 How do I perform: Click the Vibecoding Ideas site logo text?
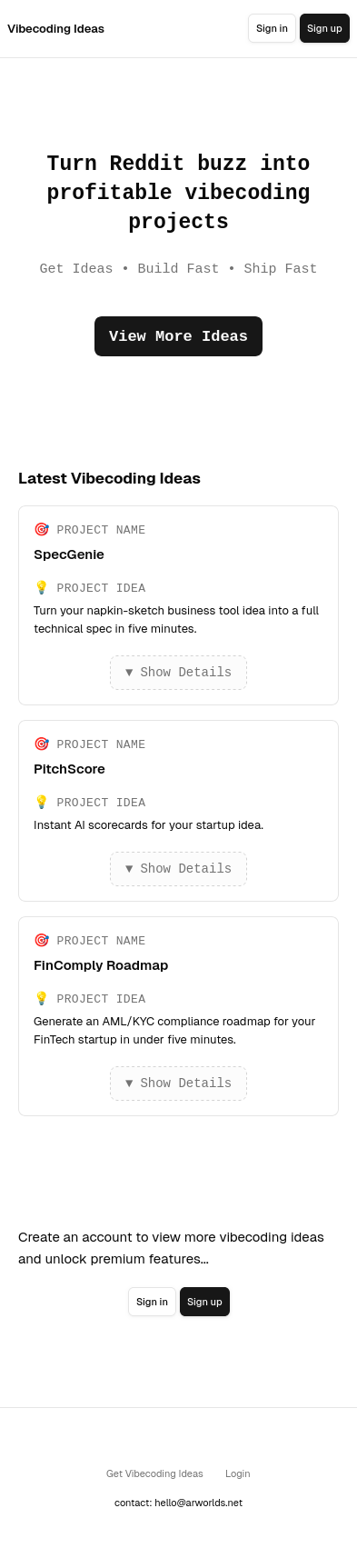tap(55, 28)
